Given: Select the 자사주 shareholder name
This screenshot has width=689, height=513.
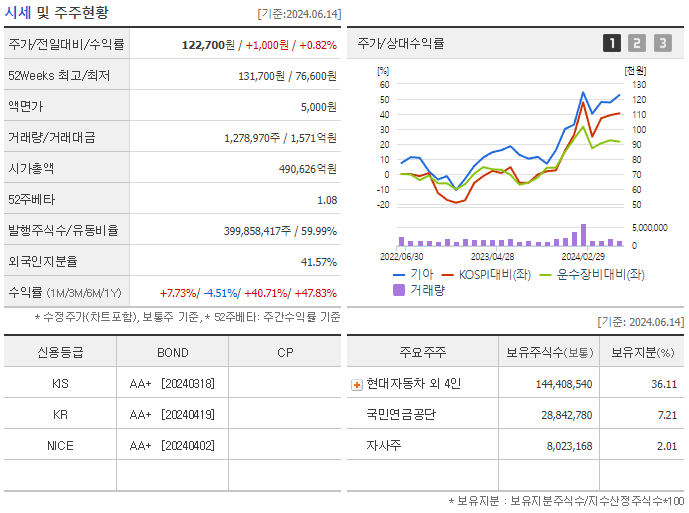Looking at the screenshot, I should pyautogui.click(x=384, y=446).
